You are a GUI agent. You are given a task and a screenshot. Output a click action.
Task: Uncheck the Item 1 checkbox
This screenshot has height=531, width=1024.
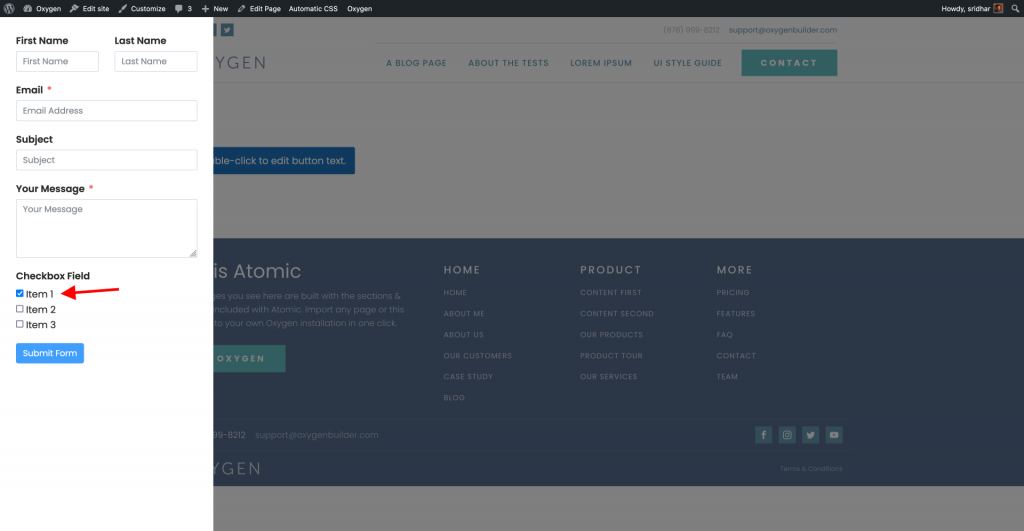(x=20, y=294)
